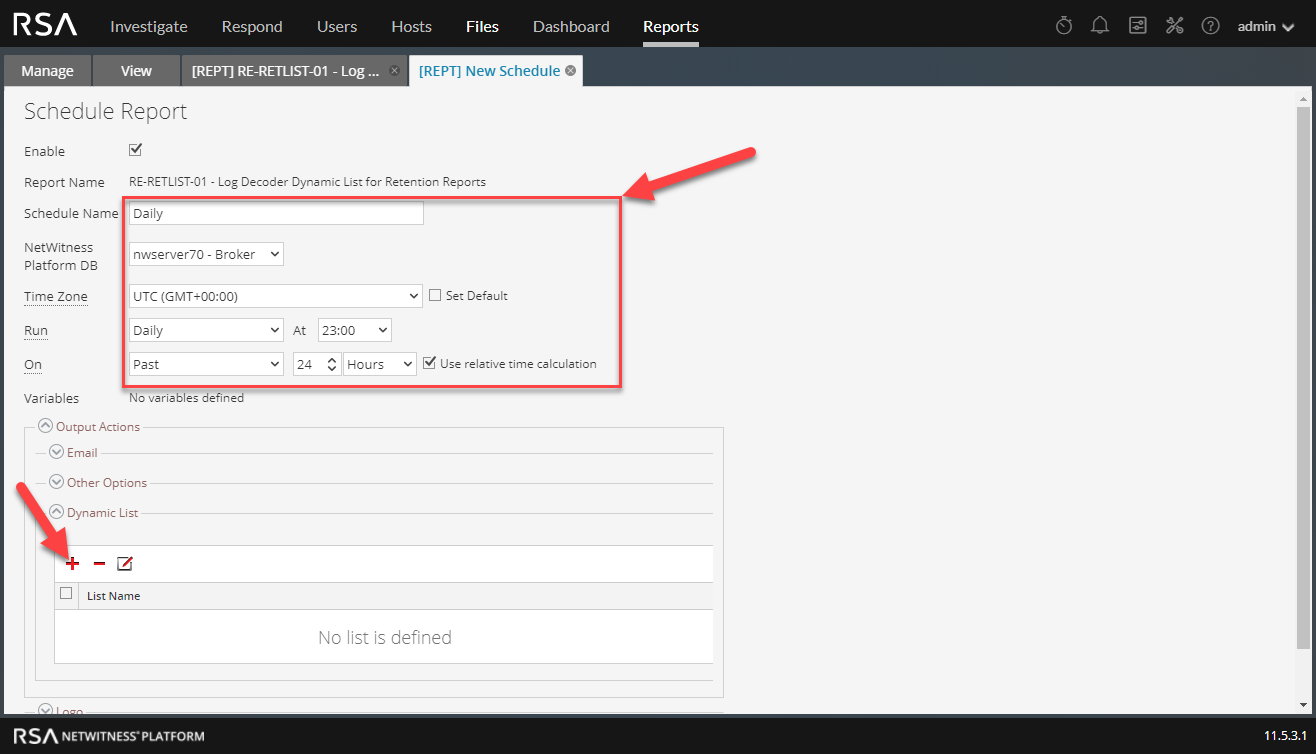Screen dimensions: 1316x754
Task: Open the jobs stopwatch icon in header
Action: tap(1064, 26)
